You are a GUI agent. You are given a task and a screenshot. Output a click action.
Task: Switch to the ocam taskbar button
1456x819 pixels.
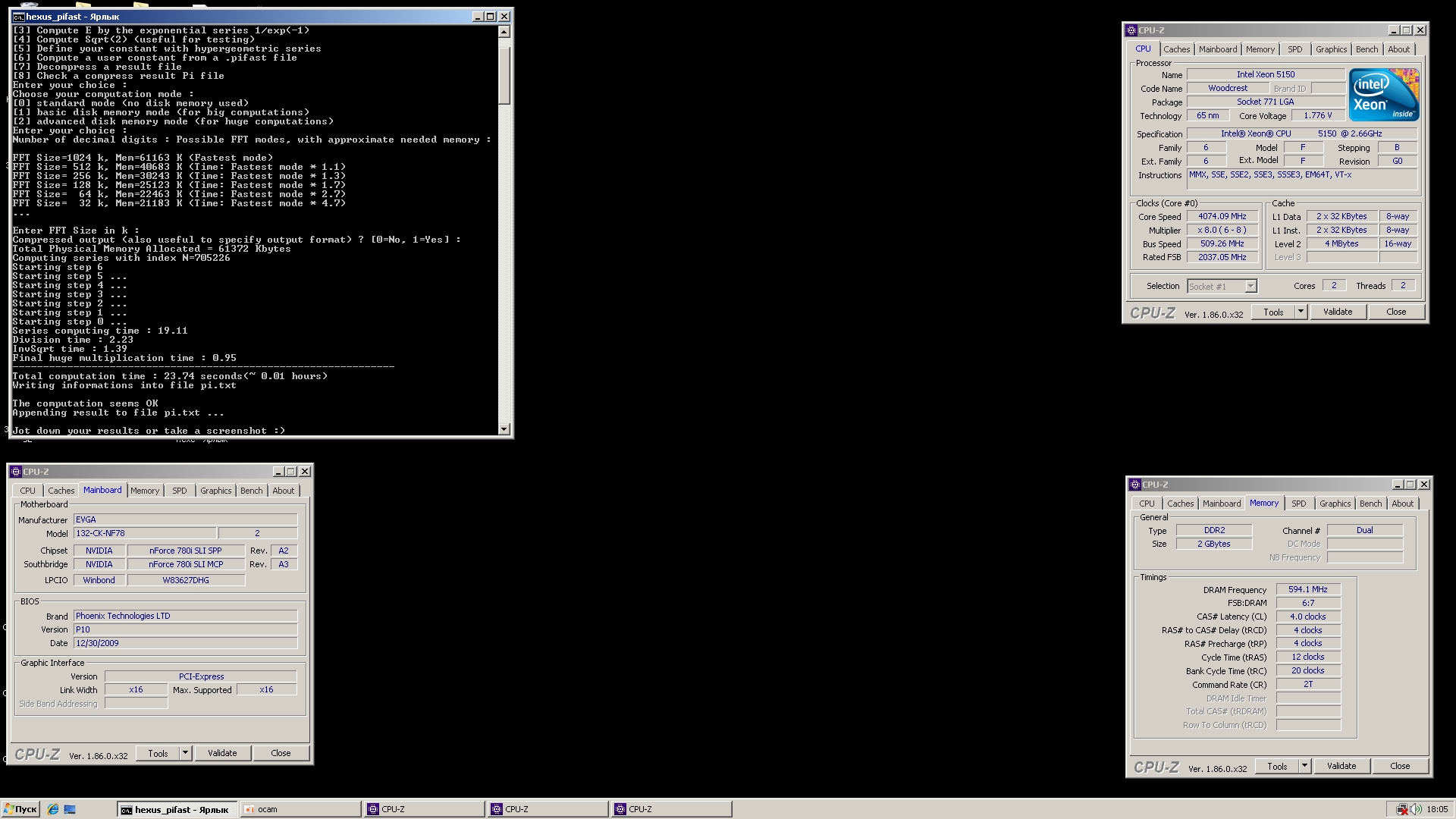point(301,809)
